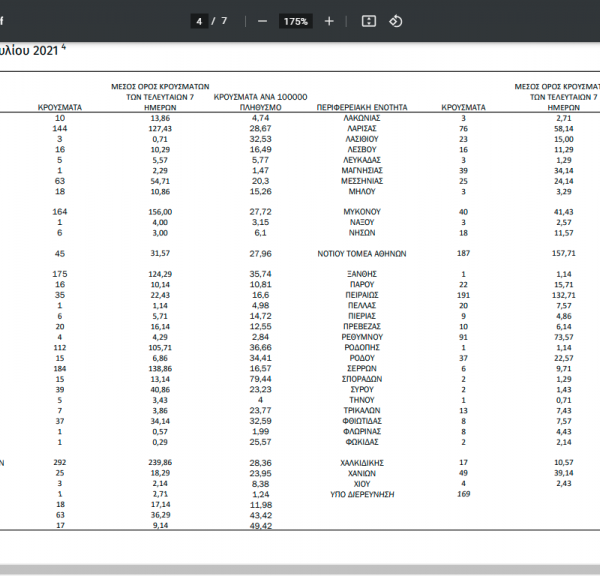Select the text ΛΑΚΩΝΙΑΣ
Screen dimensions: 600x576
(x=362, y=118)
